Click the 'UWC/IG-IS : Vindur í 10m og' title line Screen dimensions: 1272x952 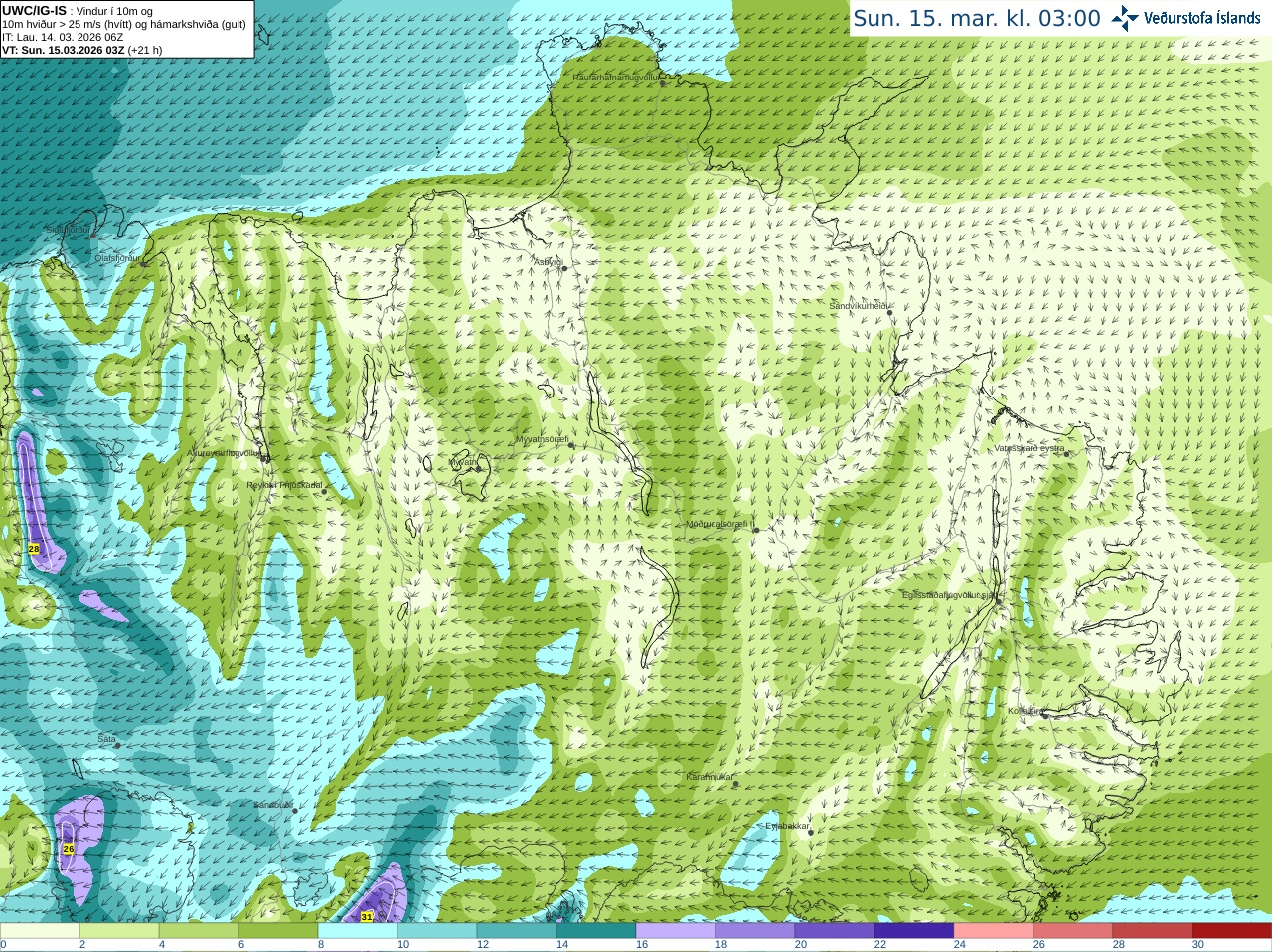point(78,11)
